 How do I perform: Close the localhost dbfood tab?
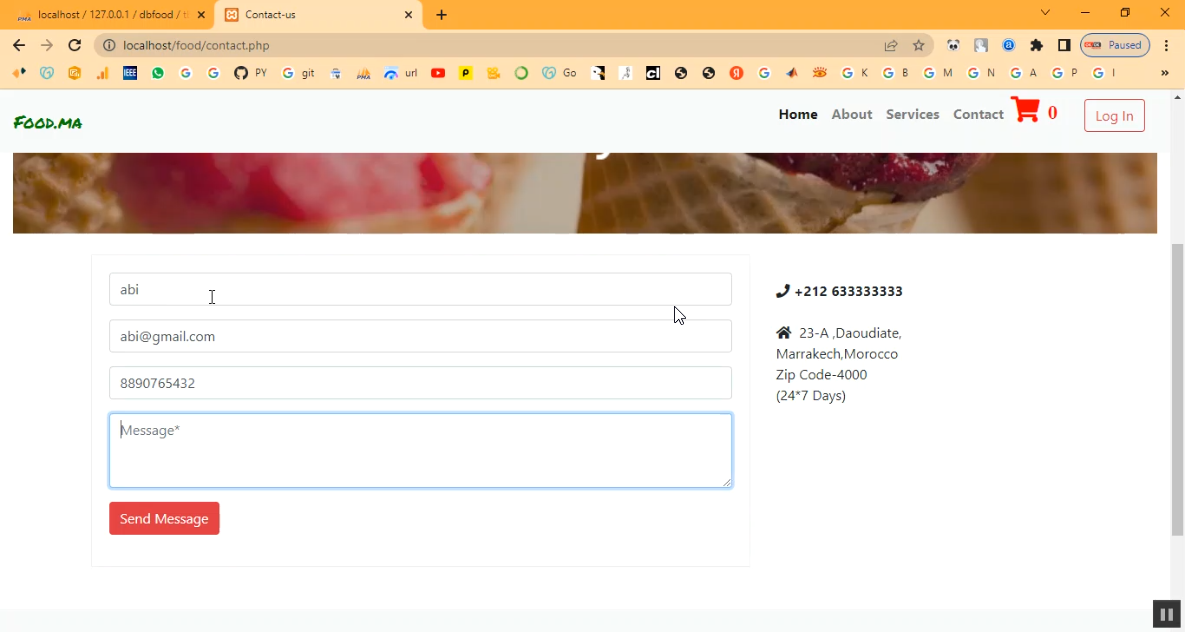(x=200, y=14)
